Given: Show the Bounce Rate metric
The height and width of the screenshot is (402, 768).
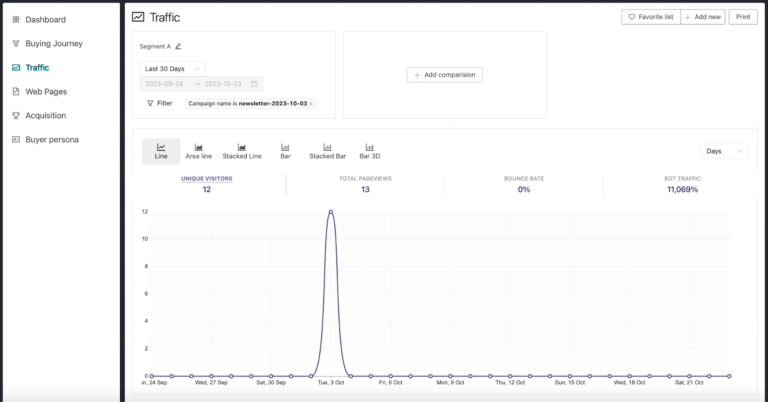Looking at the screenshot, I should click(x=524, y=183).
